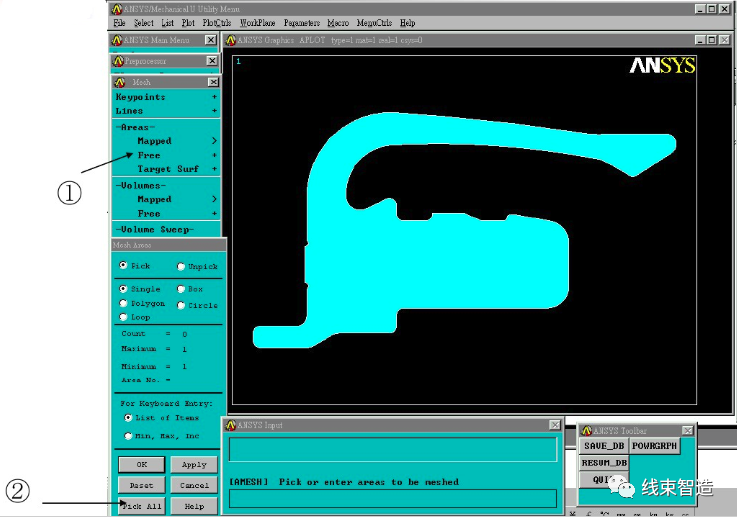Viewport: 737px width, 520px height.
Task: Select Min, Max, Inc keyboard entry
Action: 128,436
